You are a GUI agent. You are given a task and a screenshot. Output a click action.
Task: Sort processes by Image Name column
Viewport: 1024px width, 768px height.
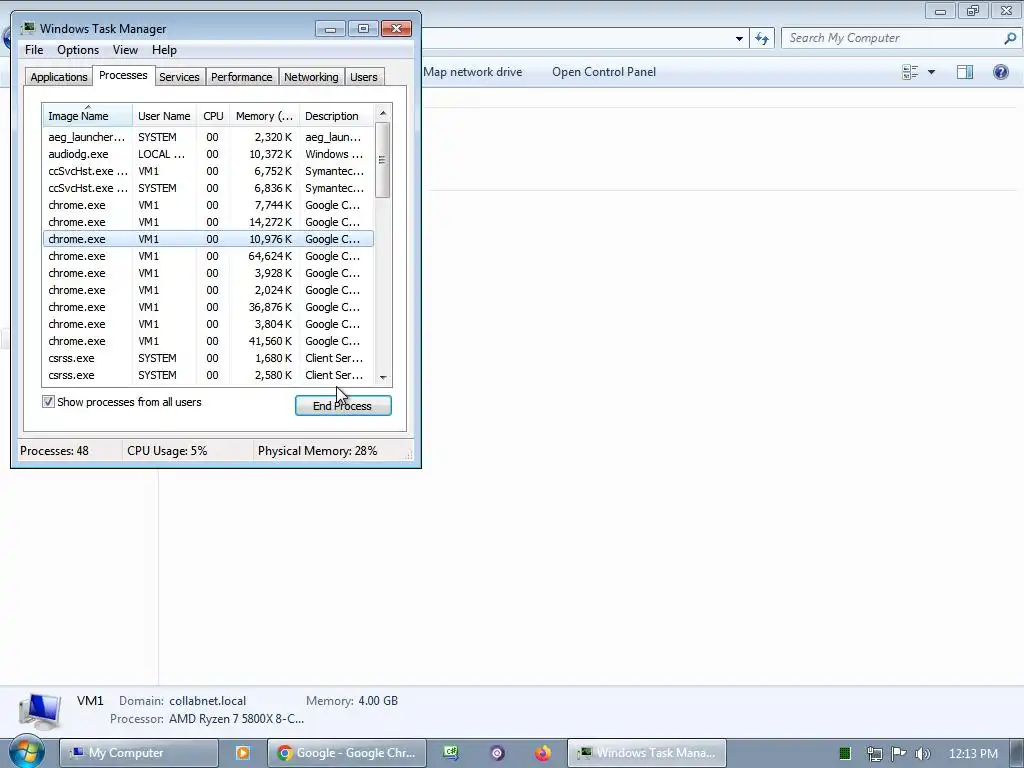coord(88,116)
